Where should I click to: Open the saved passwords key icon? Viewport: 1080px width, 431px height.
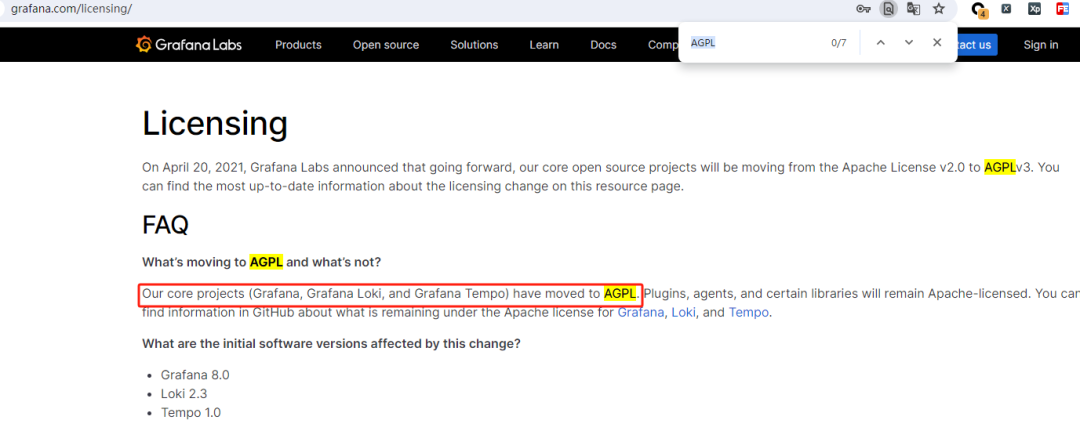tap(863, 9)
